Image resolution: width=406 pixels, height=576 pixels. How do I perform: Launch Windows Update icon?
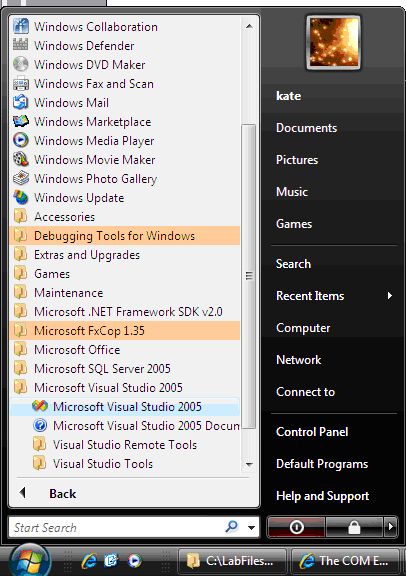click(21, 198)
